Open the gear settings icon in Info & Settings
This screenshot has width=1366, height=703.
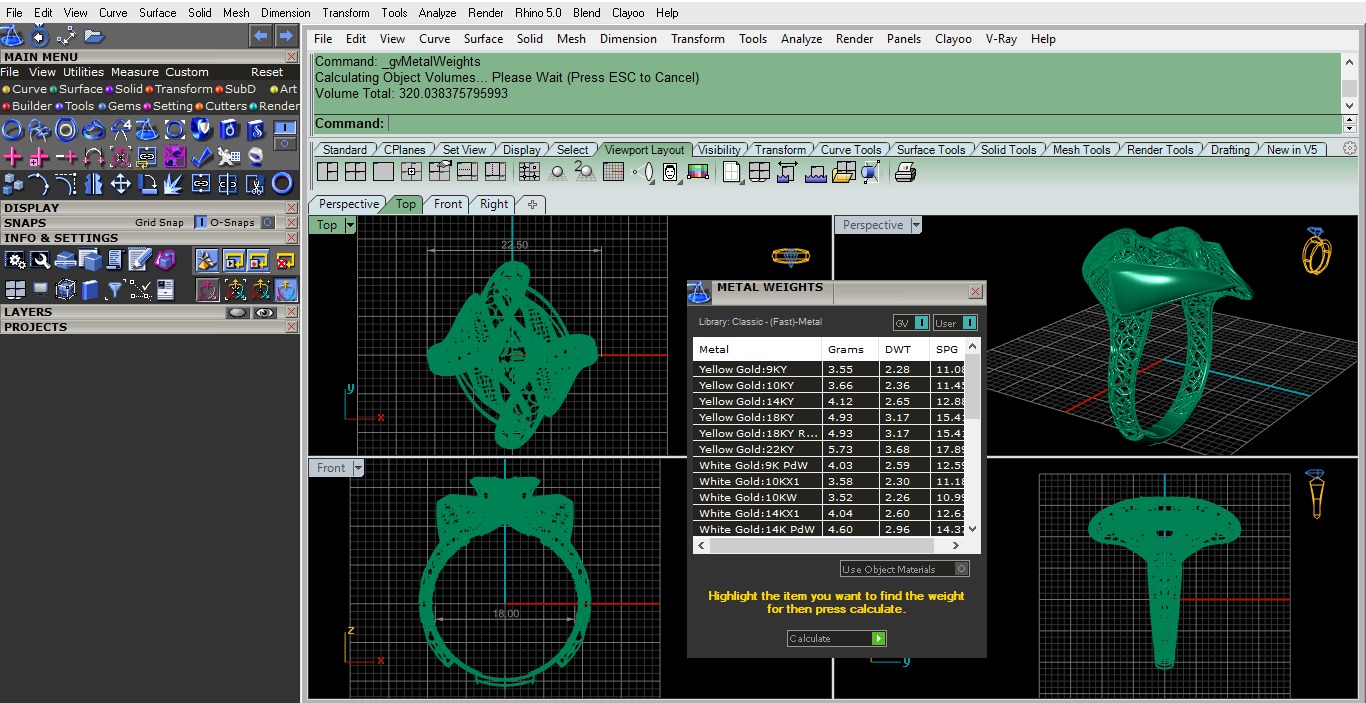[x=15, y=260]
